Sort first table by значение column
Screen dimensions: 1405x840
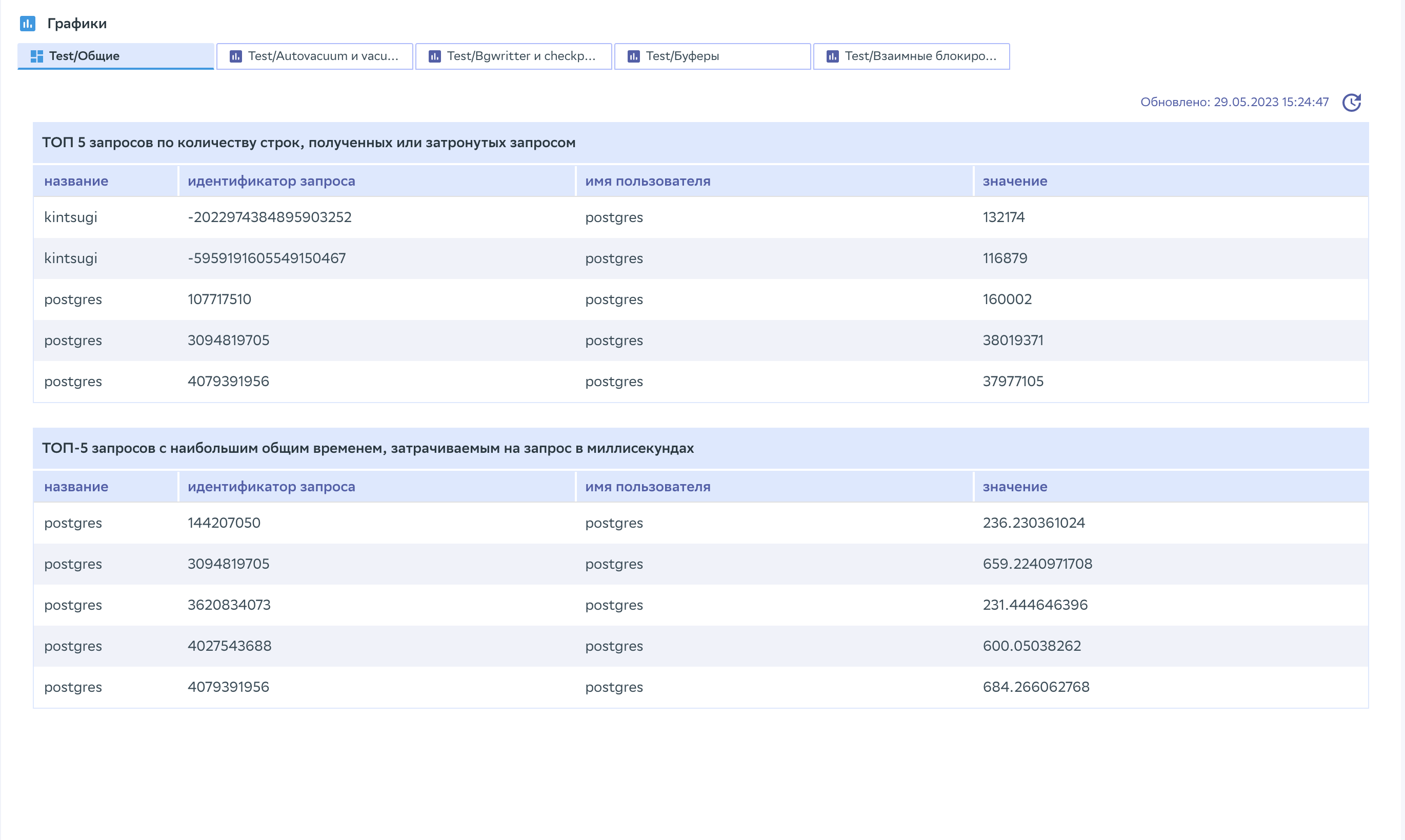(x=1015, y=181)
